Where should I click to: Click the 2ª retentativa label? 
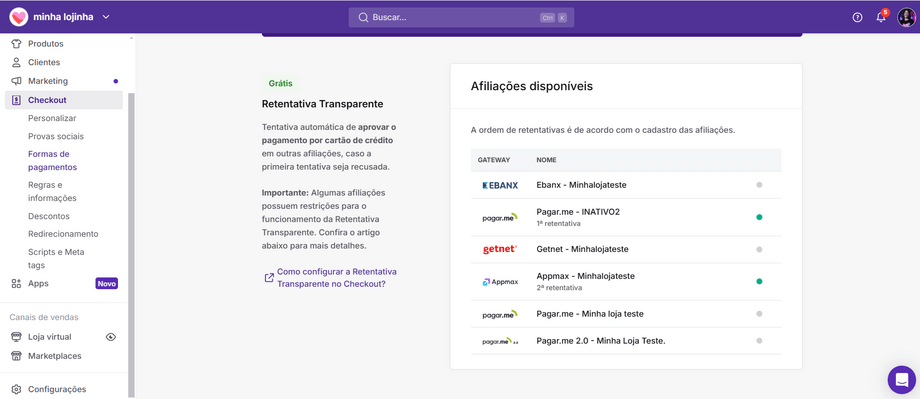click(559, 288)
